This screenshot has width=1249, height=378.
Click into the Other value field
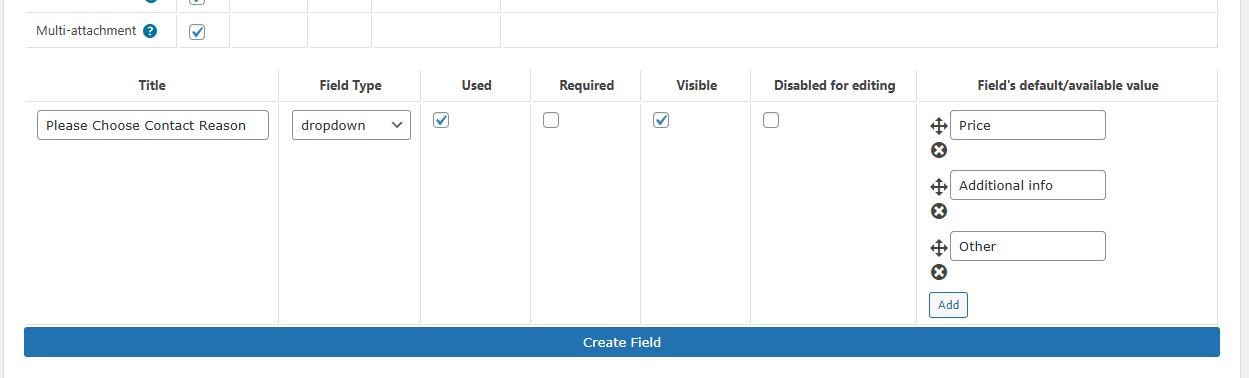(x=1028, y=246)
